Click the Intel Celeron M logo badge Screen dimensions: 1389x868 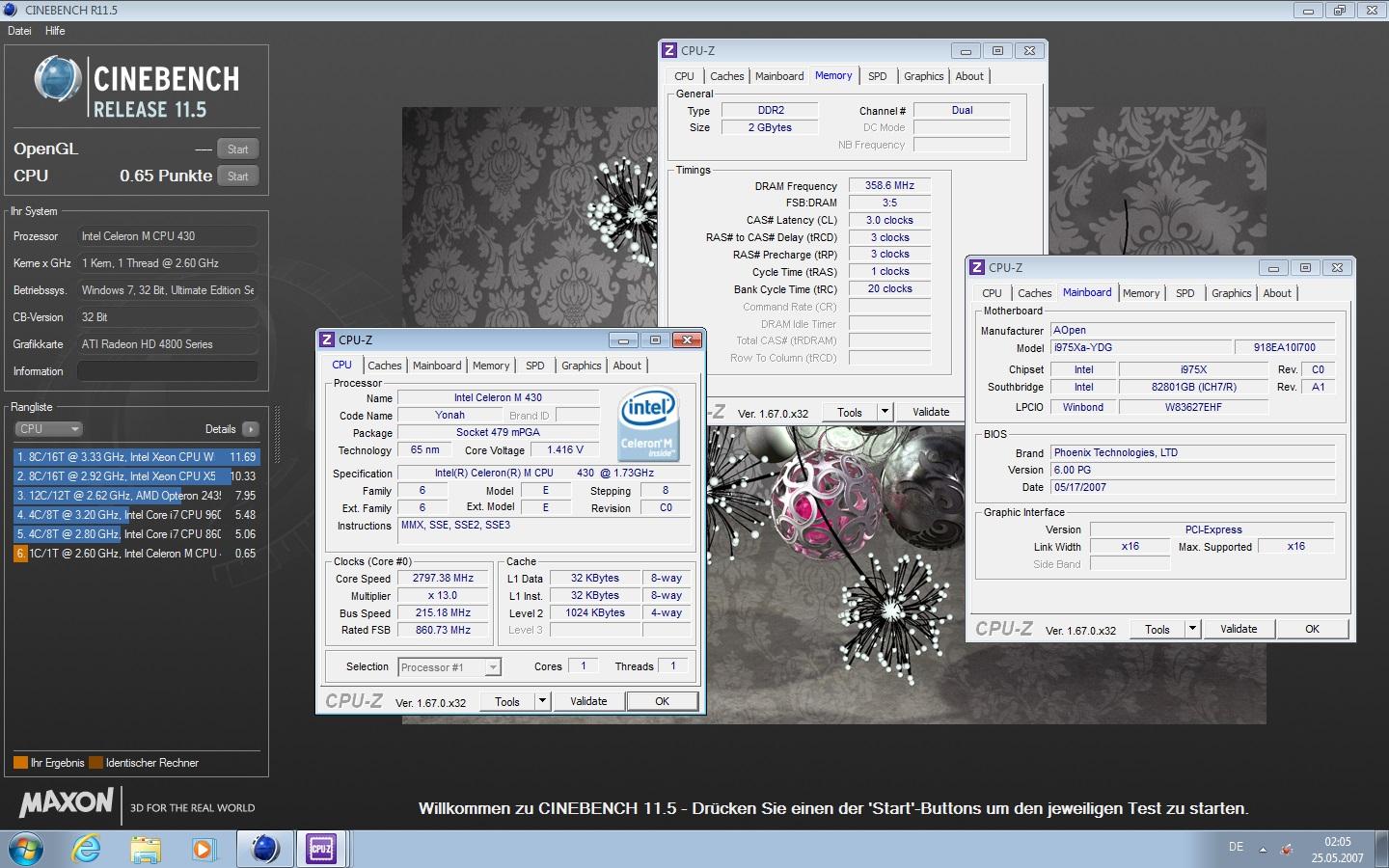[x=647, y=424]
